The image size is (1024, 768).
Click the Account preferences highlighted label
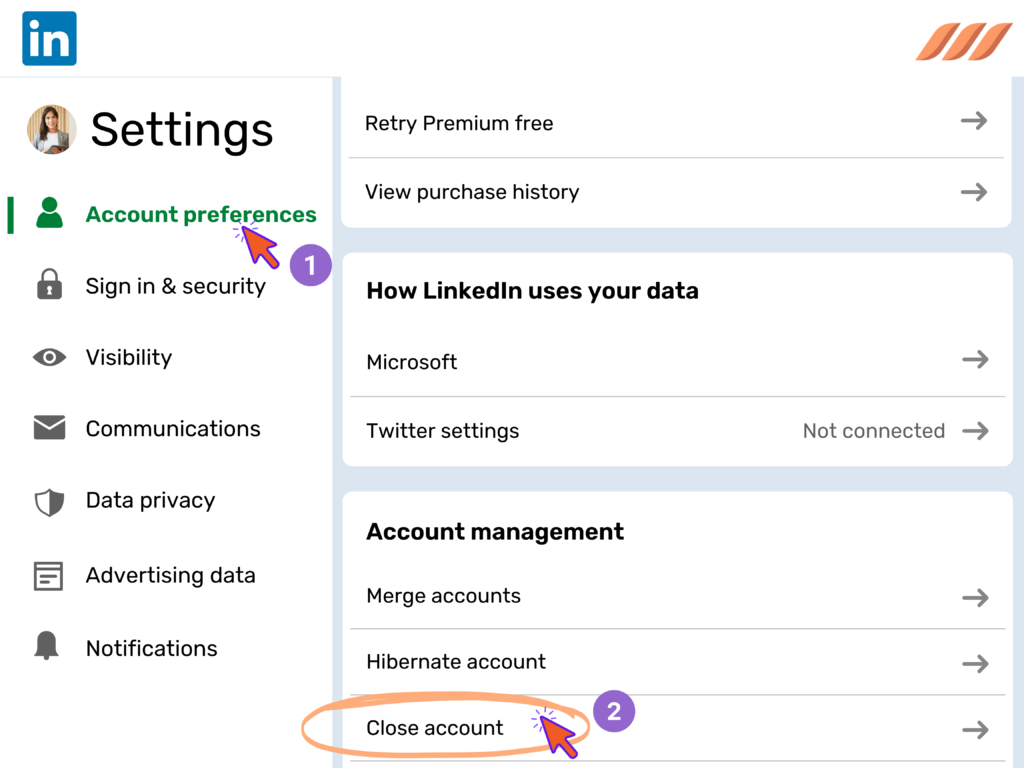200,214
